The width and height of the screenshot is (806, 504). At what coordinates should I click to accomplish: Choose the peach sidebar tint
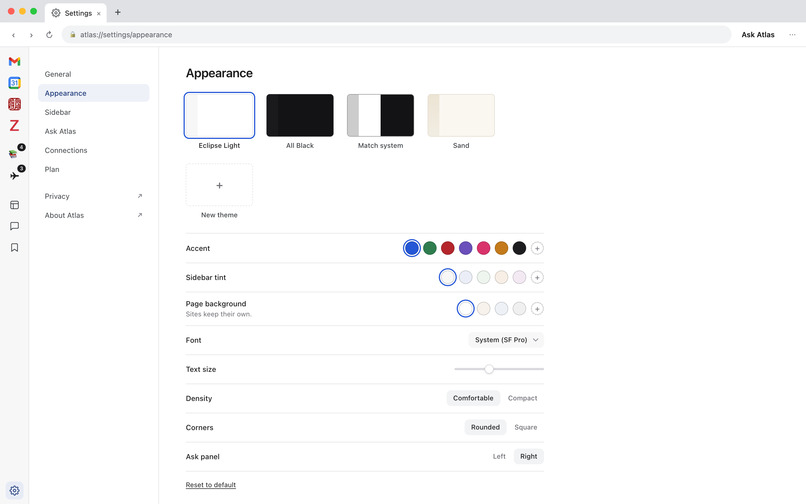[501, 277]
